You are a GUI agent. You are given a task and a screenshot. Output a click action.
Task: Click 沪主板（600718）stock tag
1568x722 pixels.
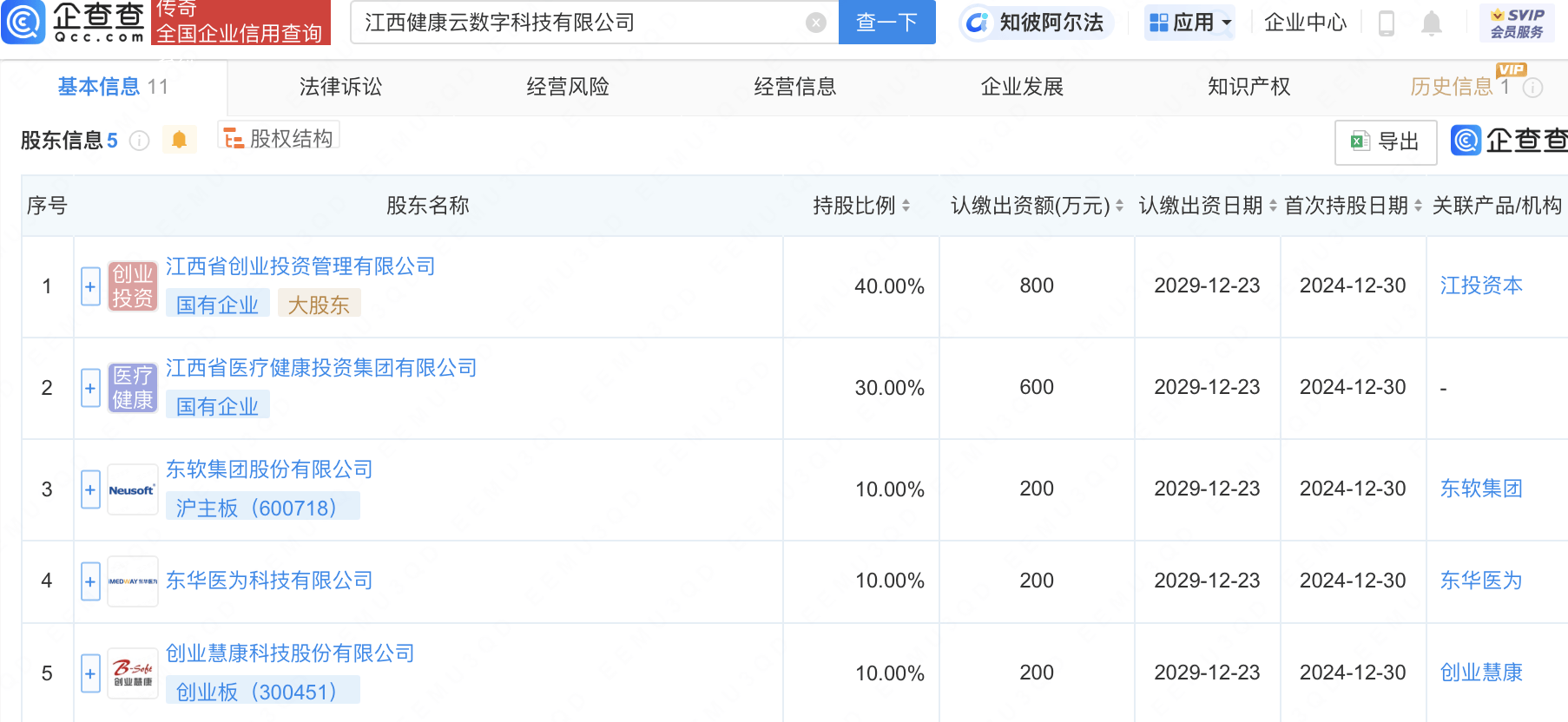pyautogui.click(x=262, y=507)
